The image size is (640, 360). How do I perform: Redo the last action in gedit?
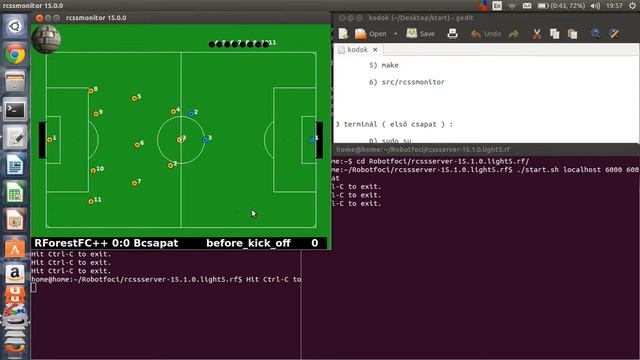pyautogui.click(x=514, y=34)
